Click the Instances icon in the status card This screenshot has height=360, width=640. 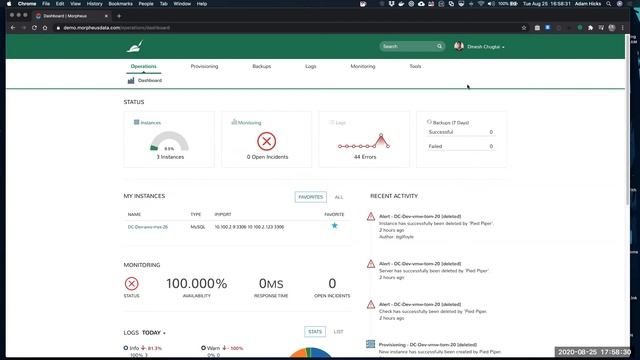(x=136, y=122)
